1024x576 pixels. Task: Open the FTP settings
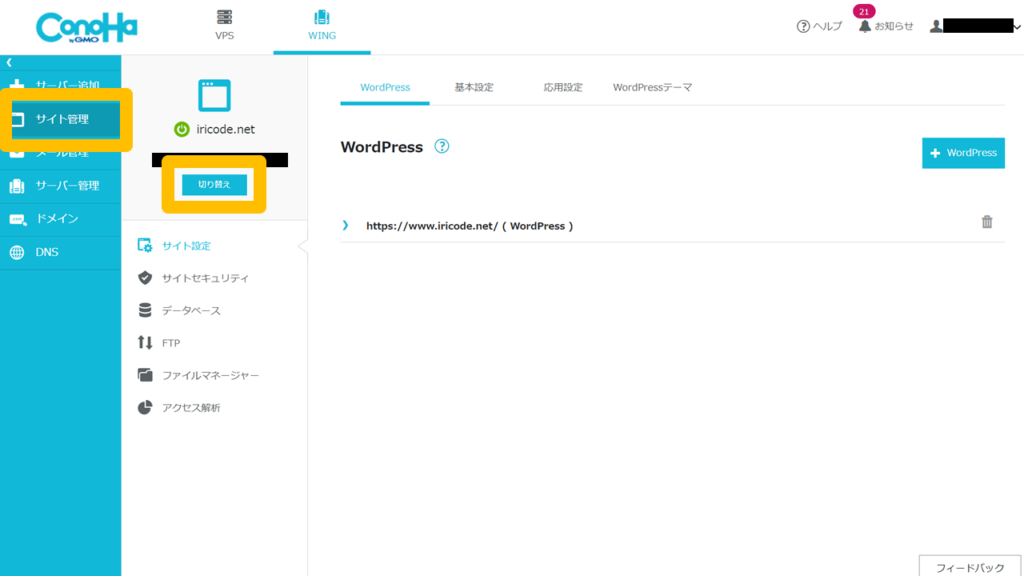171,343
